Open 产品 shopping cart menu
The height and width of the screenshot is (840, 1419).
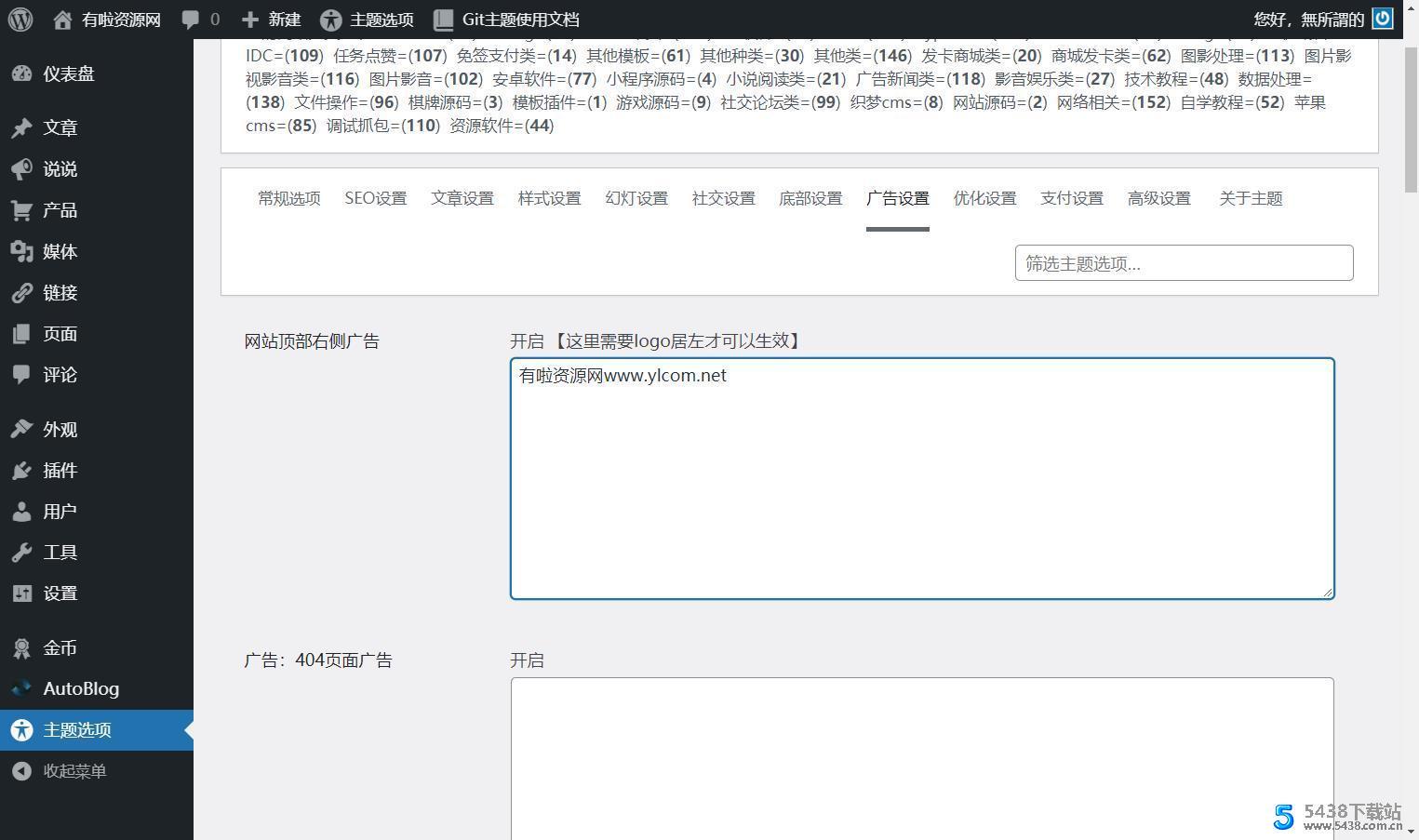click(60, 210)
